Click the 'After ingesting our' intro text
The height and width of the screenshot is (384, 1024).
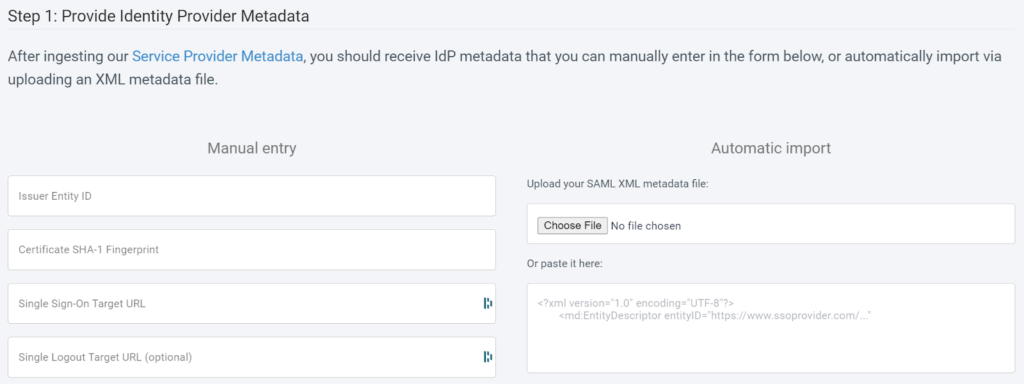(68, 57)
